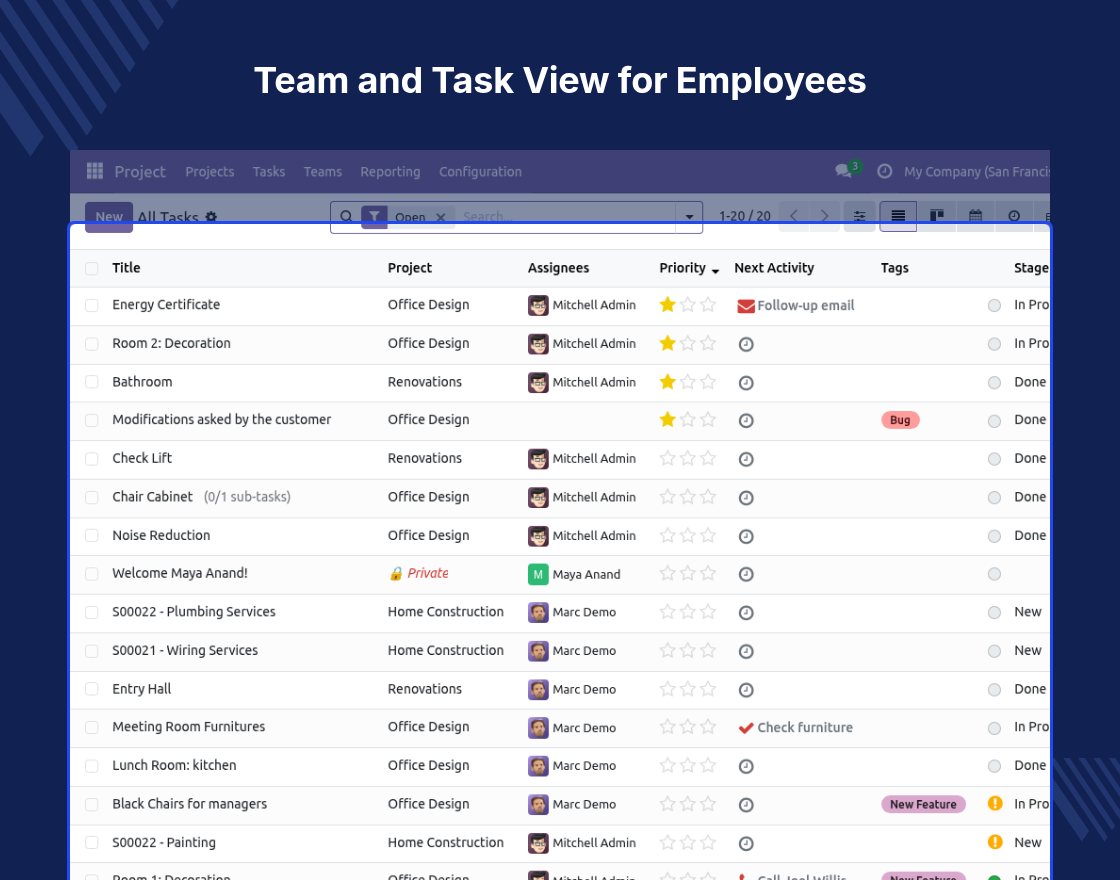
Task: Click the Project app title
Action: tap(140, 171)
